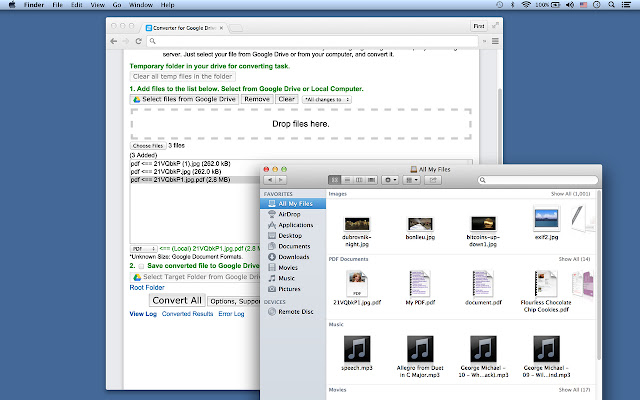Select Downloads in Finder sidebar
This screenshot has width=640, height=400.
coord(293,257)
